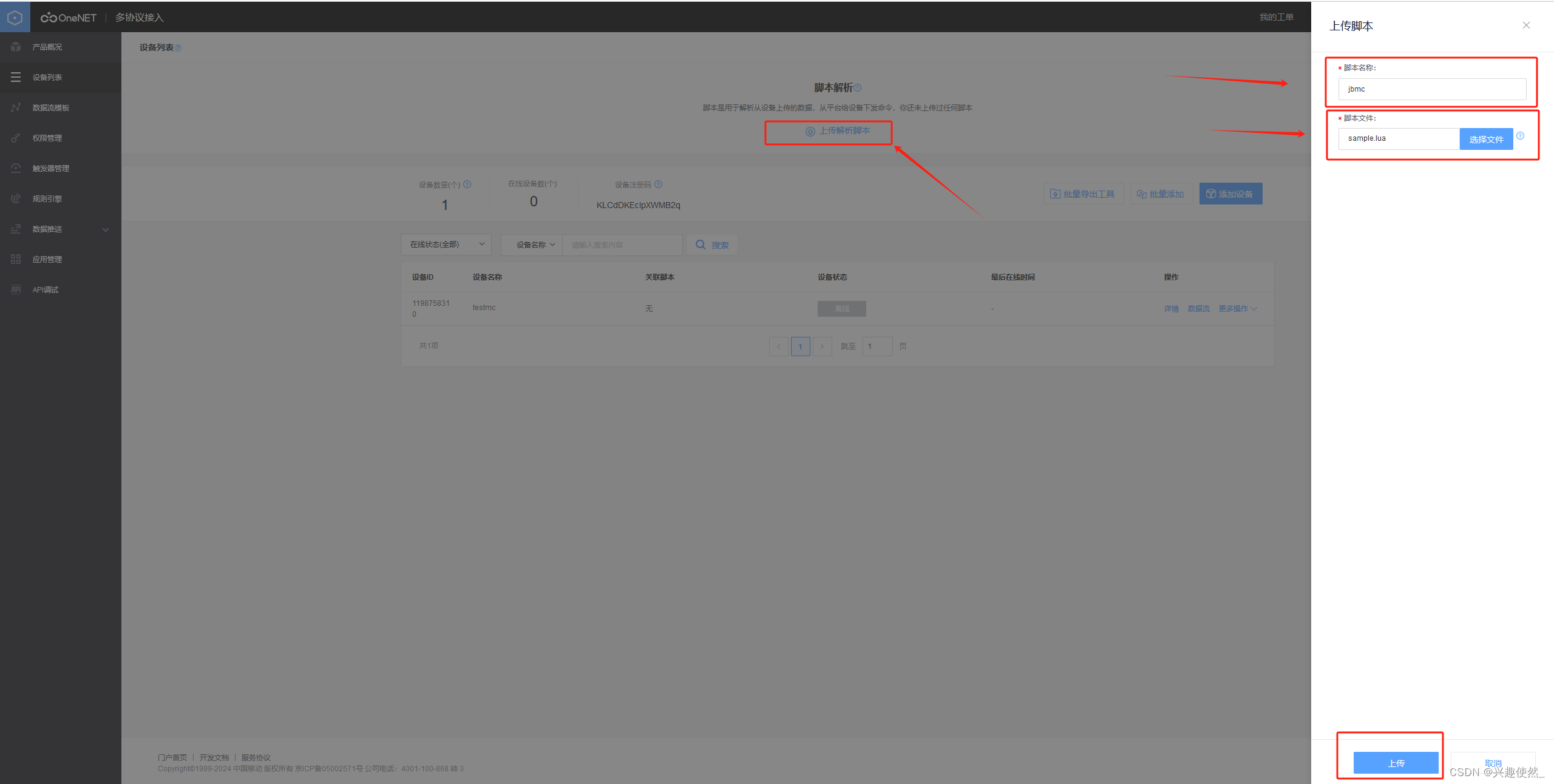Click the OneNET hexagon logo icon
The width and height of the screenshot is (1554, 784).
(x=15, y=18)
